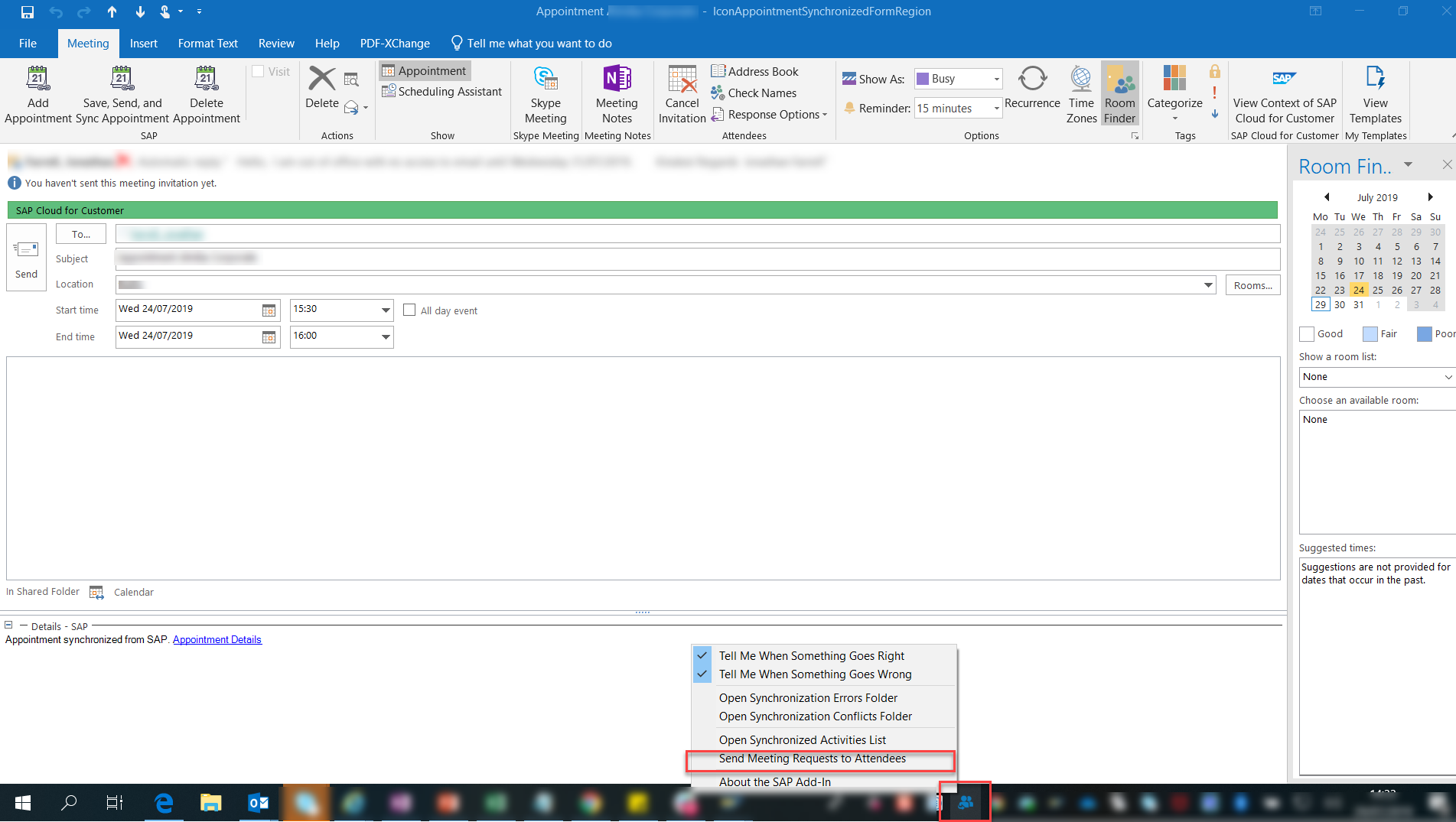Toggle the Visit checkbox in SAP group
1456x822 pixels.
point(259,71)
